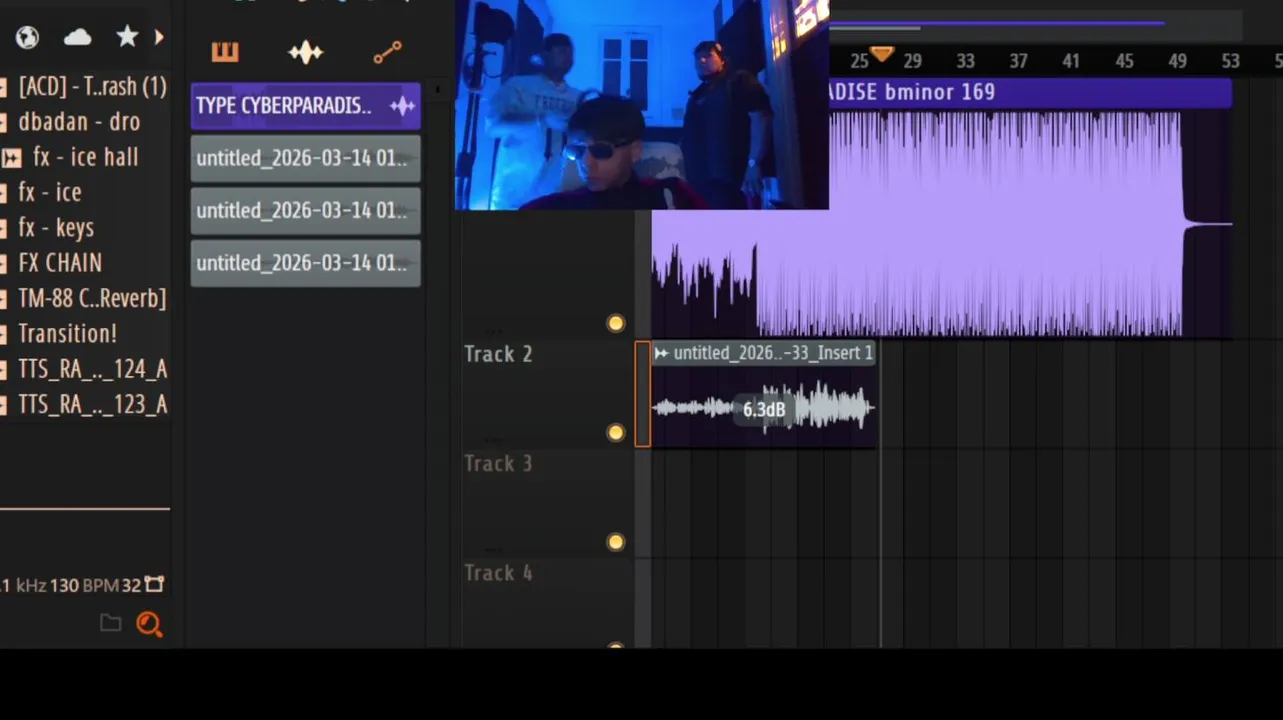Jump to bar 29 on the timeline ruler
The height and width of the screenshot is (720, 1283).
coord(912,61)
